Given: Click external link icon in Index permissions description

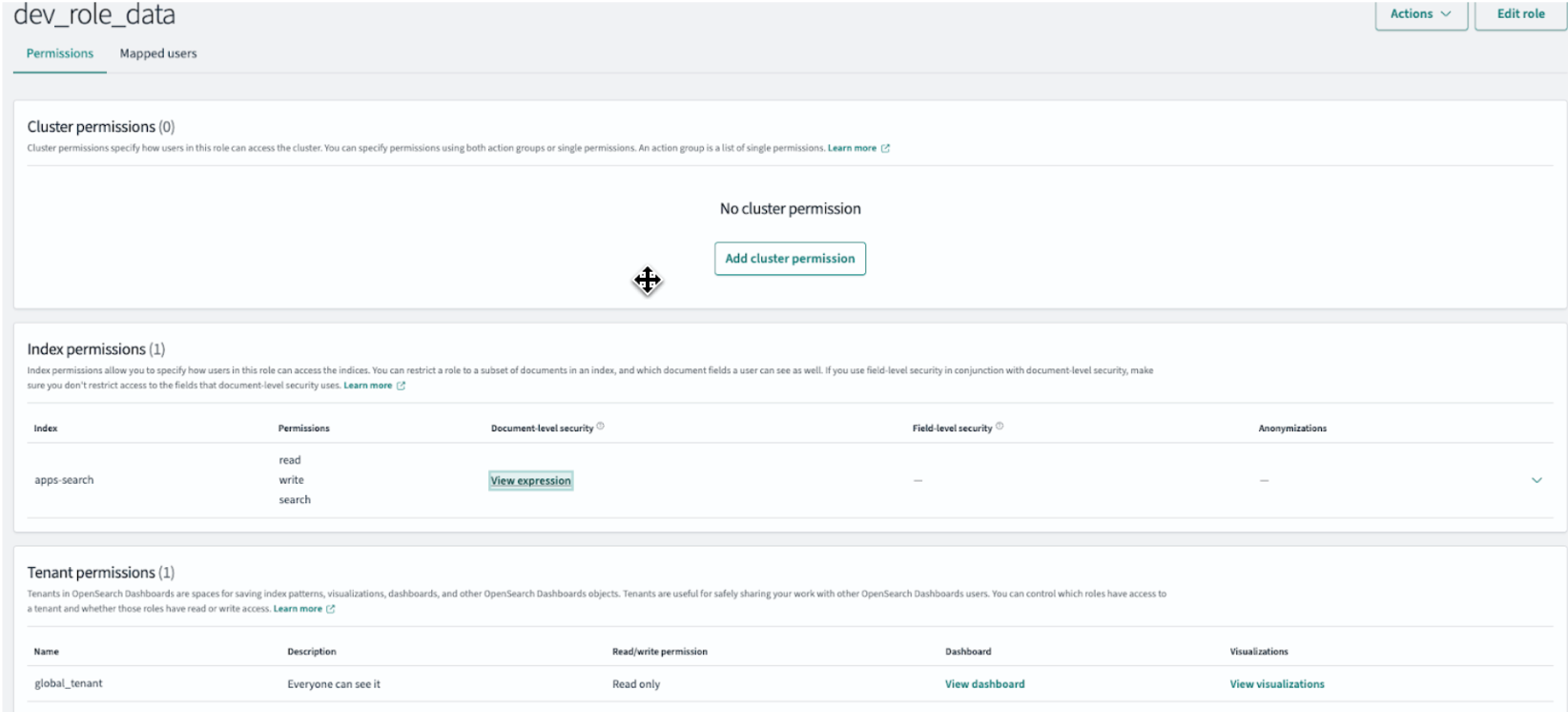Looking at the screenshot, I should (401, 386).
